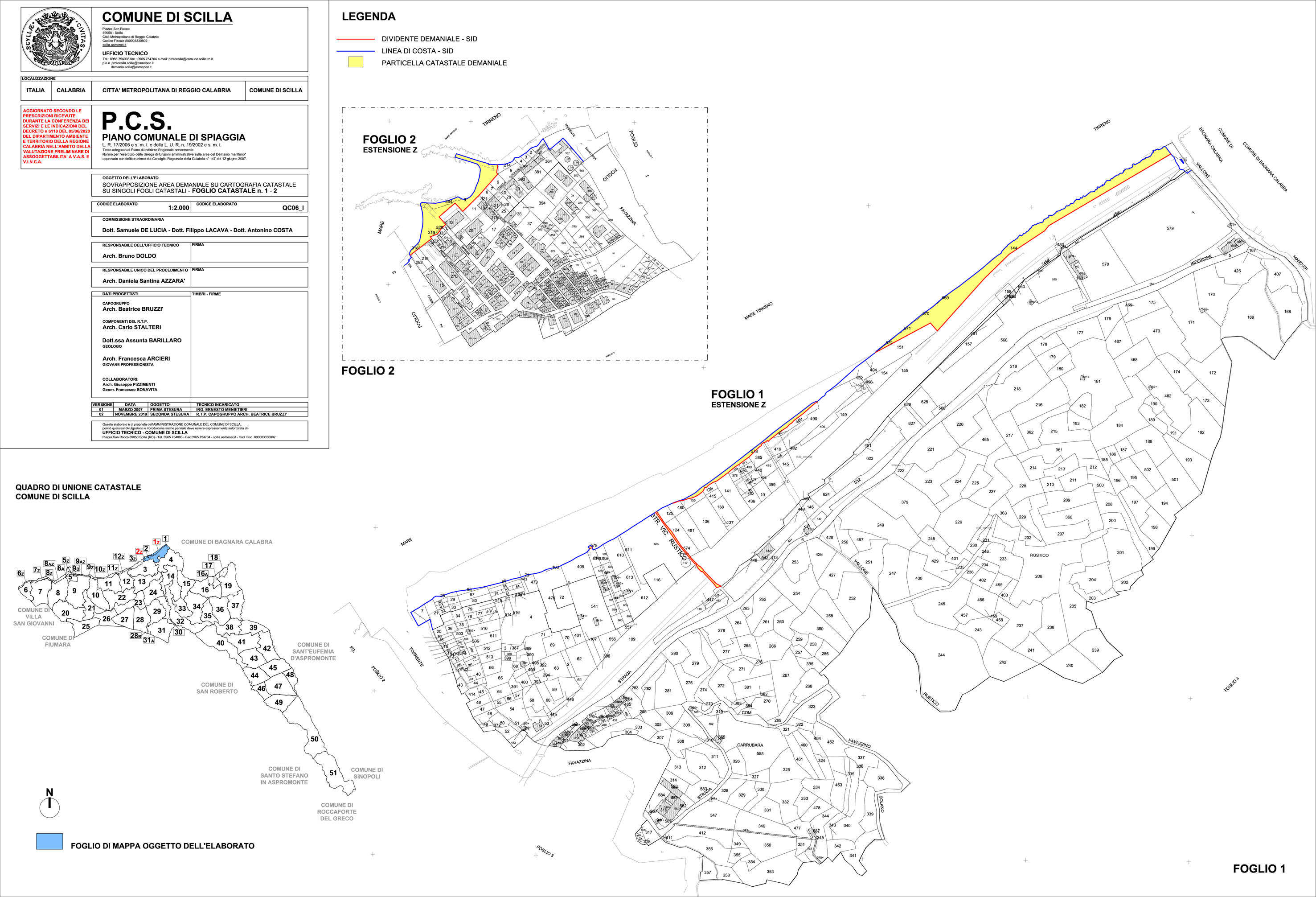The image size is (1316, 897).
Task: Click COMUNE DI SCILLA cell in localization row
Action: tap(276, 90)
